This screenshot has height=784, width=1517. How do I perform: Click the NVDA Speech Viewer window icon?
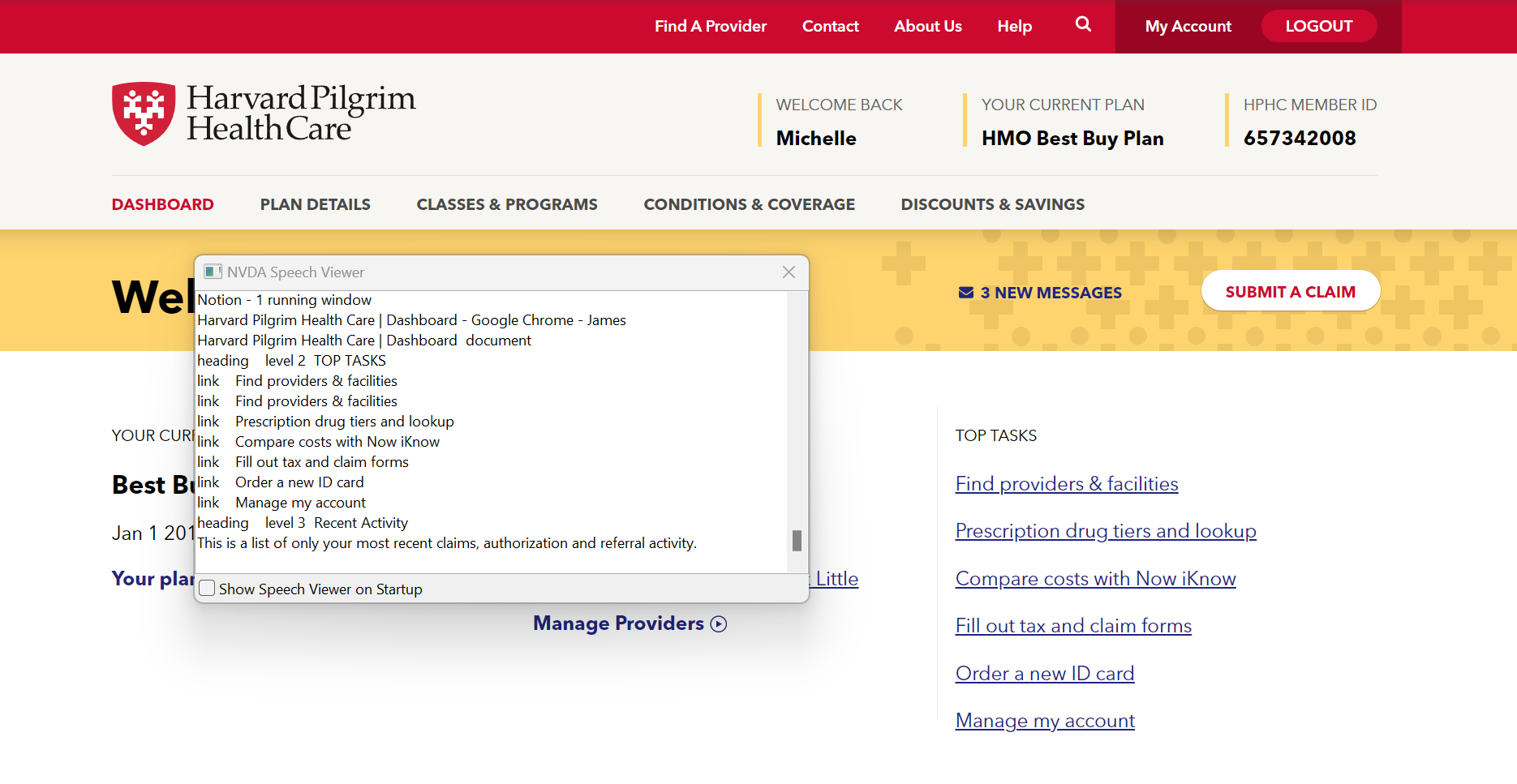(x=213, y=272)
